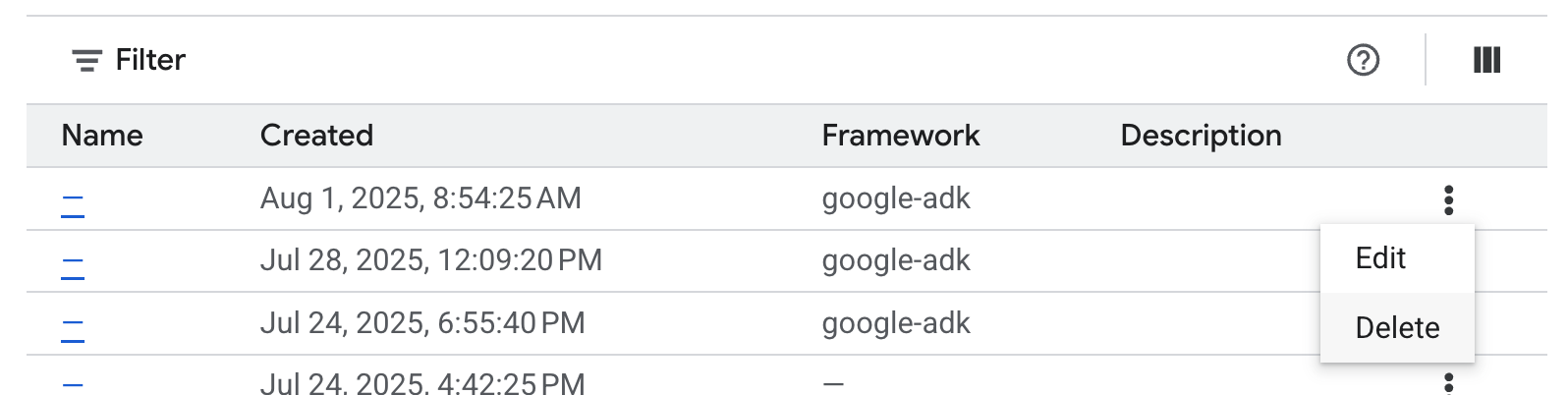The width and height of the screenshot is (1568, 395).
Task: Open three-dot menu for Jul 24 4:42 PM row
Action: (x=1448, y=383)
